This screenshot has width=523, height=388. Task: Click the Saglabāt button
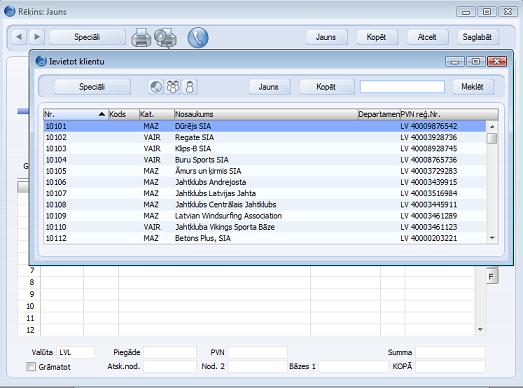pos(477,37)
